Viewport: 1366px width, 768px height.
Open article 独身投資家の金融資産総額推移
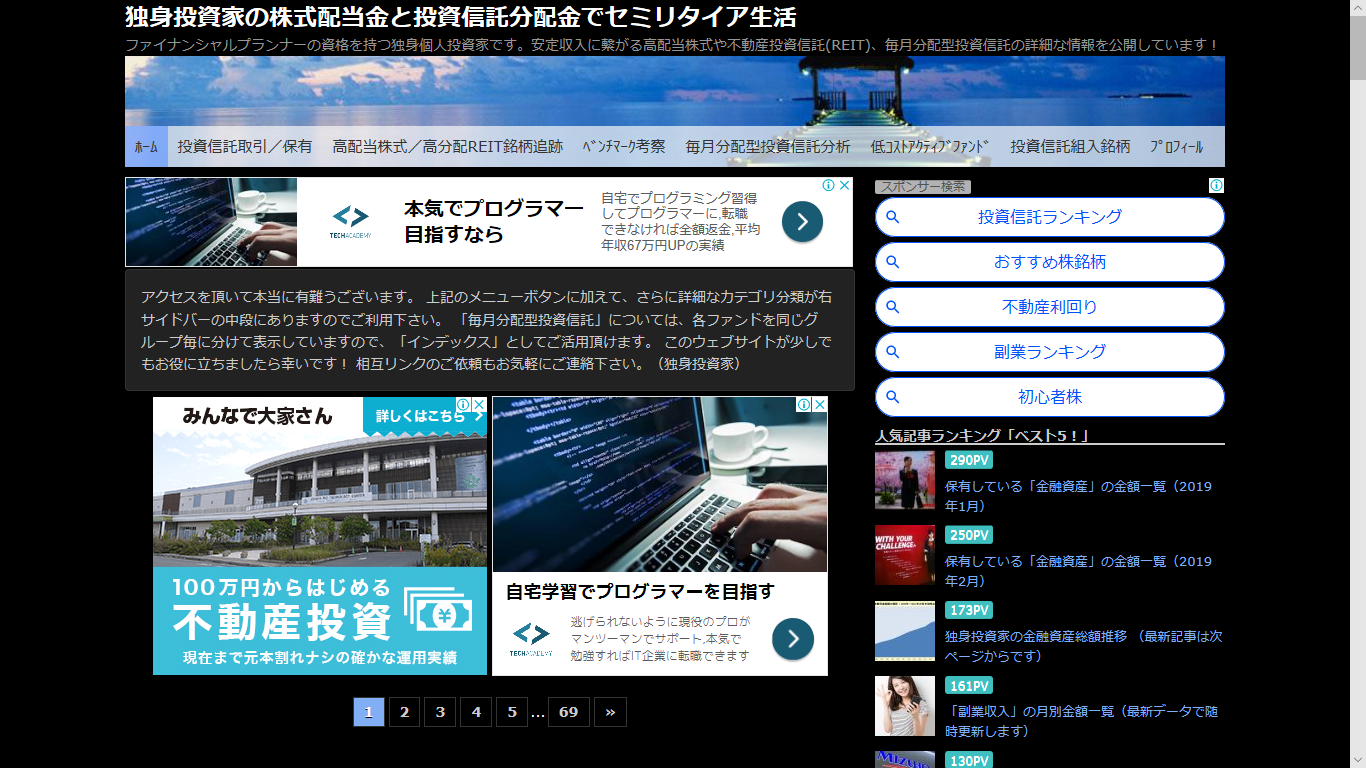(1084, 646)
